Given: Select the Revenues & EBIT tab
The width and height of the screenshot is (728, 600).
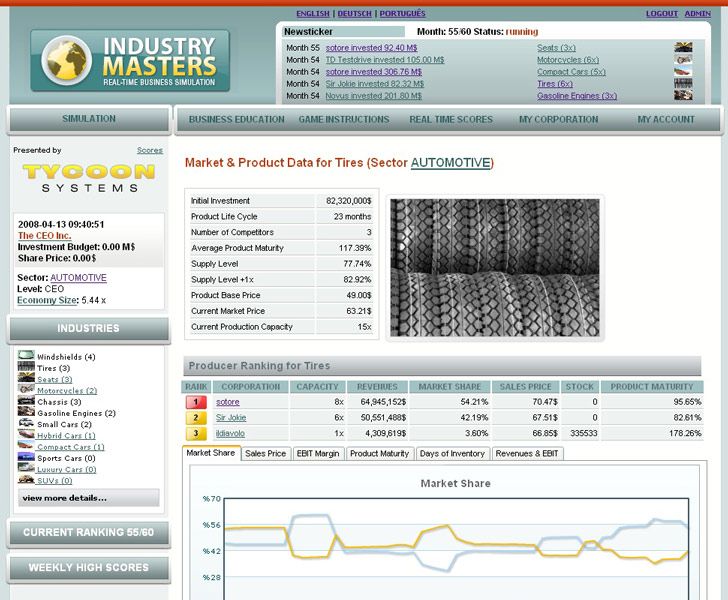Looking at the screenshot, I should point(527,453).
